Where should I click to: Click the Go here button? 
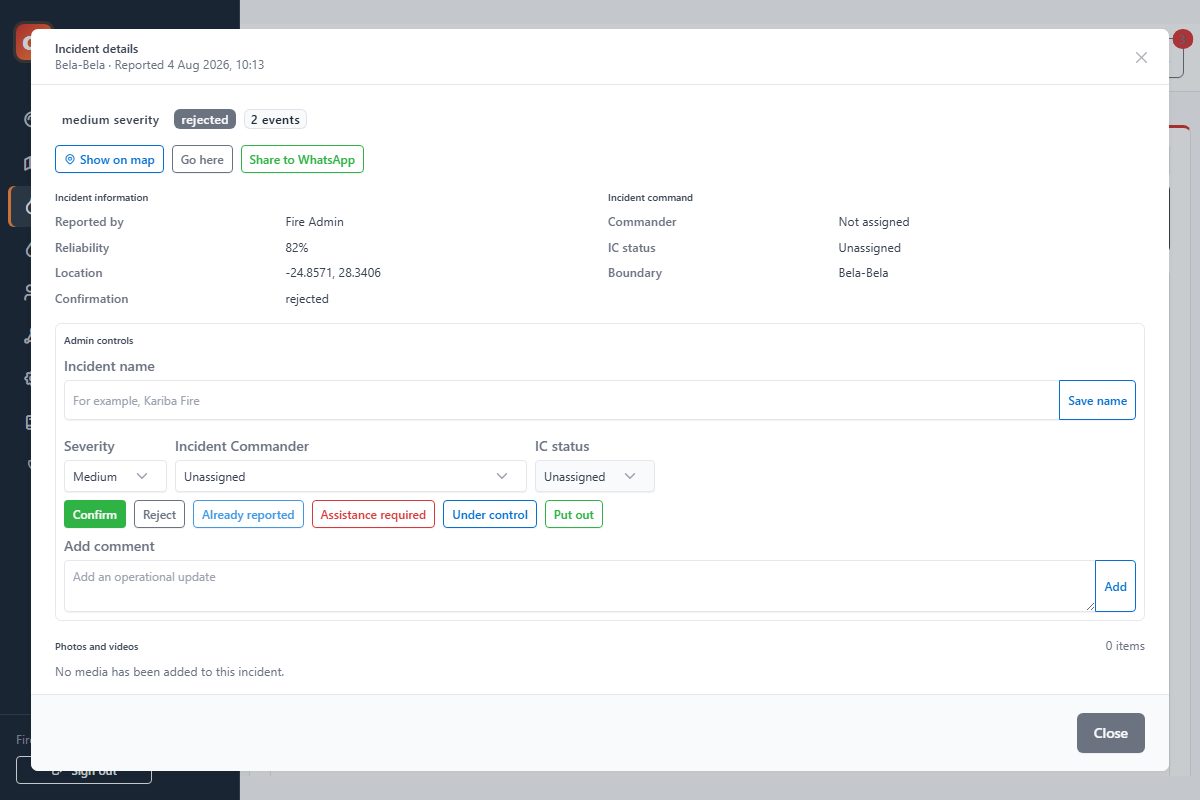point(202,159)
